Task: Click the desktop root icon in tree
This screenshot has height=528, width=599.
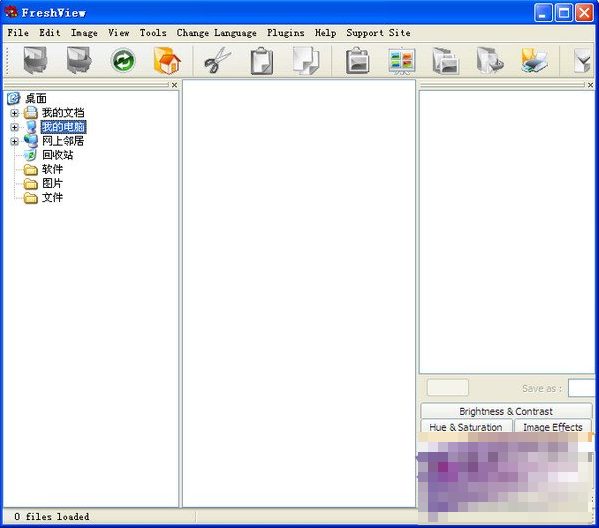Action: 14,98
